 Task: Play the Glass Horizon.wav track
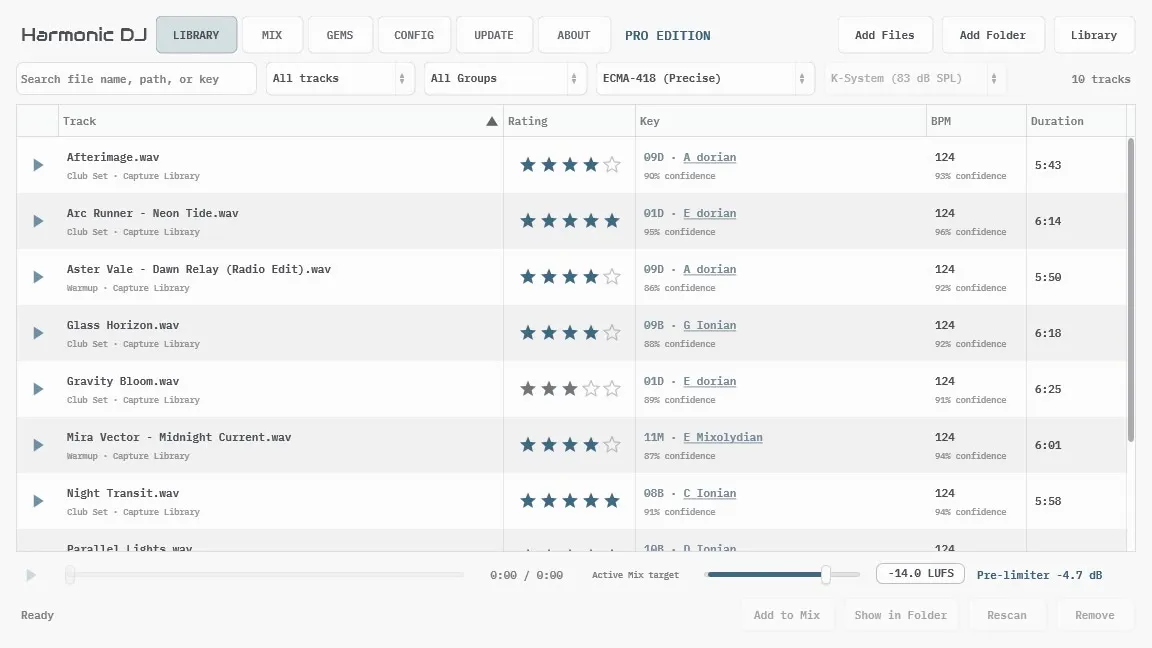(38, 333)
